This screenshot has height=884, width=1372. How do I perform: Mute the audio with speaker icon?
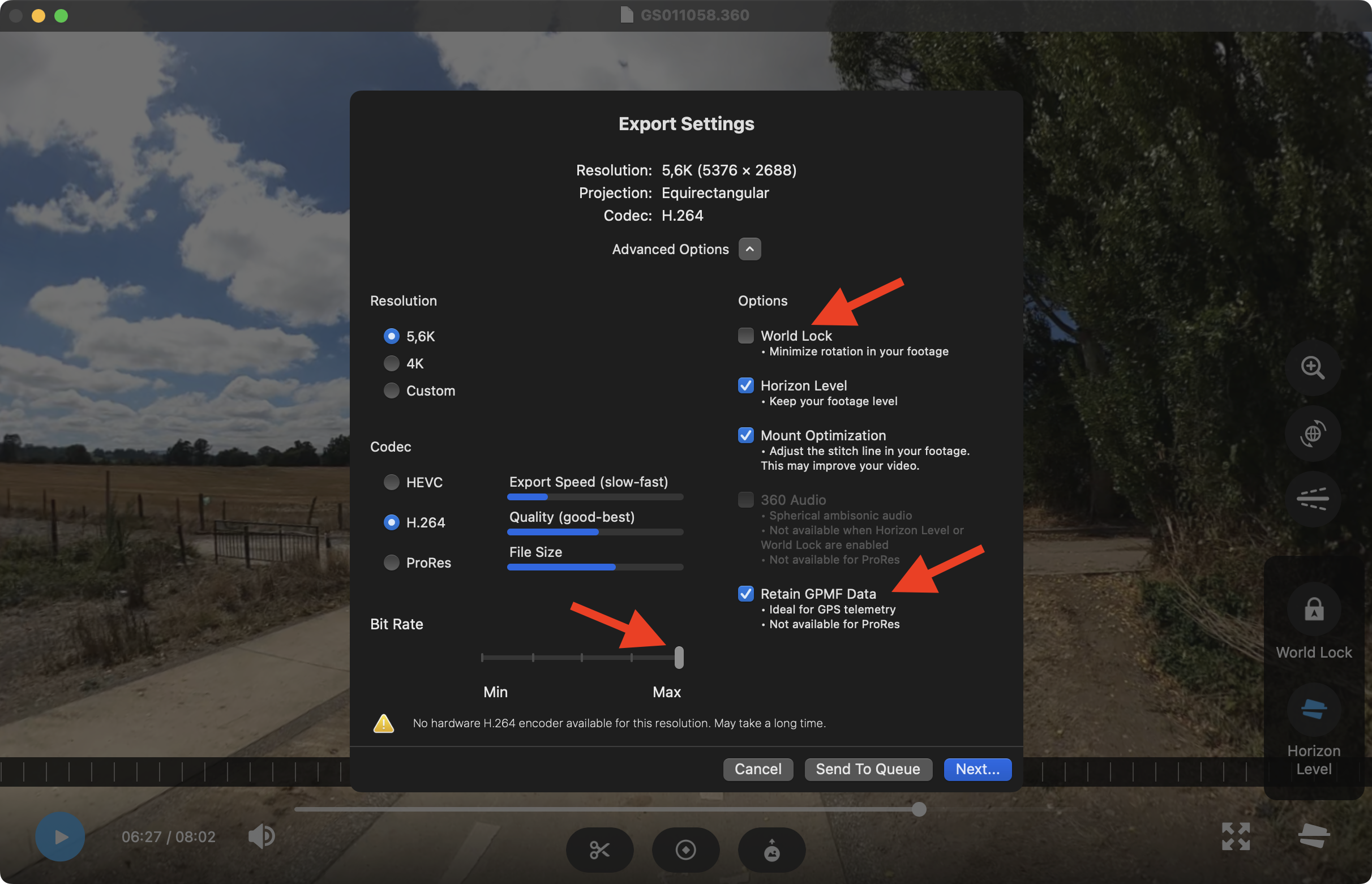(261, 836)
